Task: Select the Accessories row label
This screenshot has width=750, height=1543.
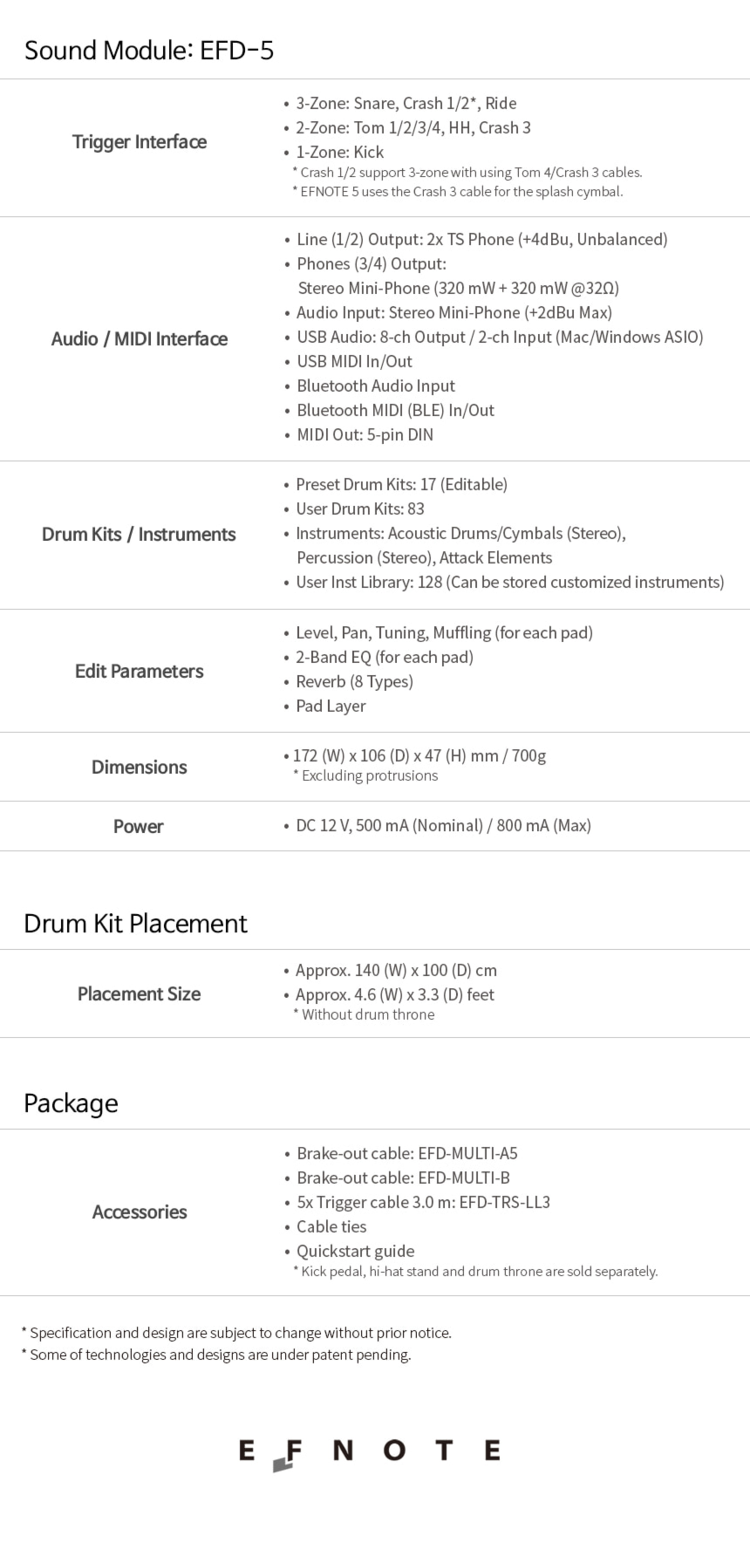Action: coord(139,1212)
